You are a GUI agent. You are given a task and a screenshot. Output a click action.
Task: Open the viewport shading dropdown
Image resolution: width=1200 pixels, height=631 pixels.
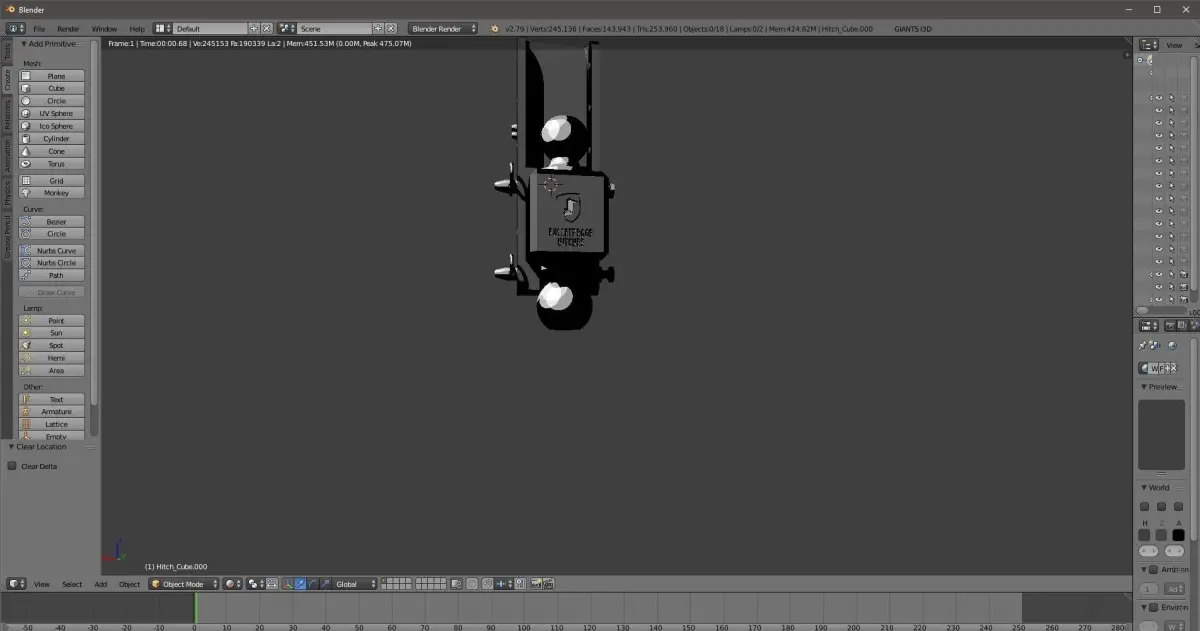click(x=235, y=584)
